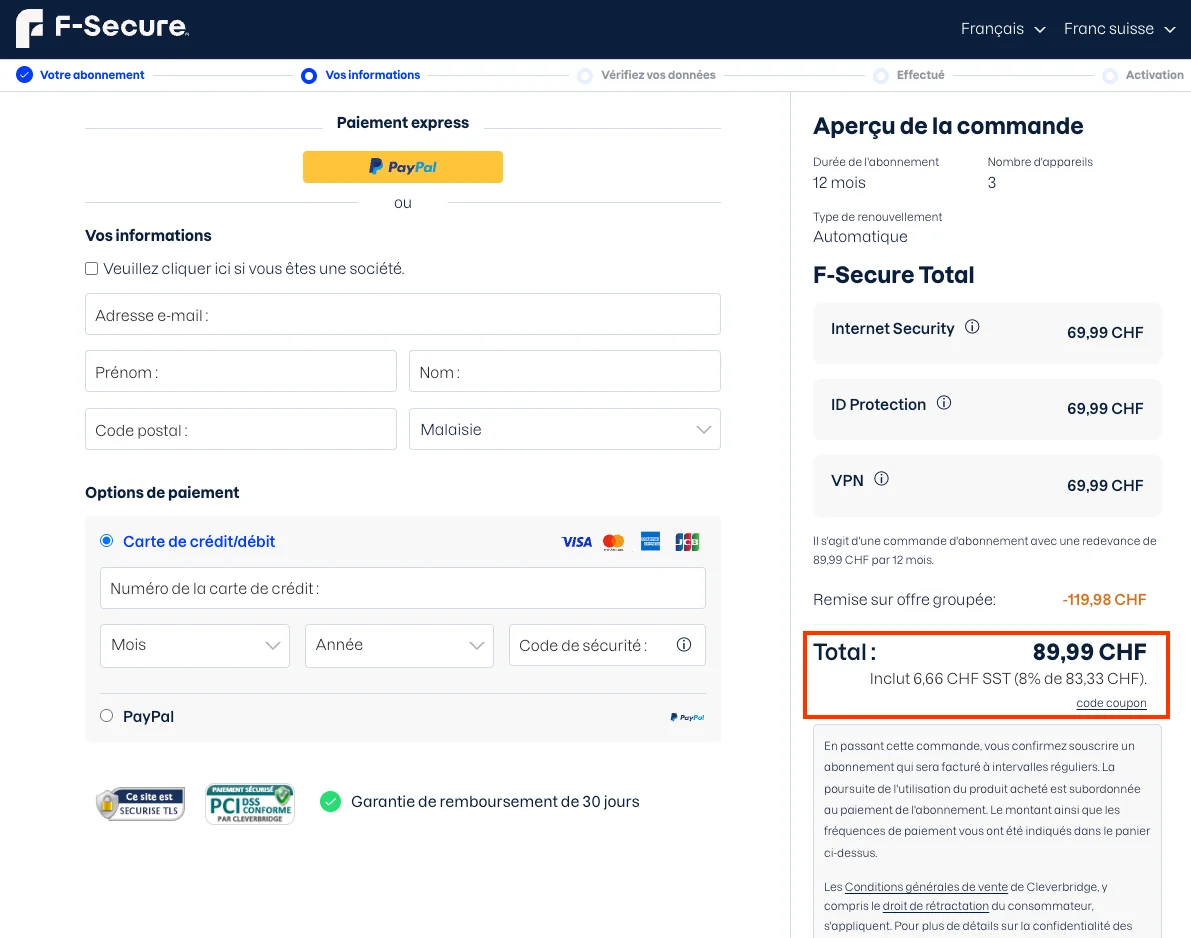Open the country dropdown showing Malaisie
The height and width of the screenshot is (938, 1191).
click(x=564, y=428)
